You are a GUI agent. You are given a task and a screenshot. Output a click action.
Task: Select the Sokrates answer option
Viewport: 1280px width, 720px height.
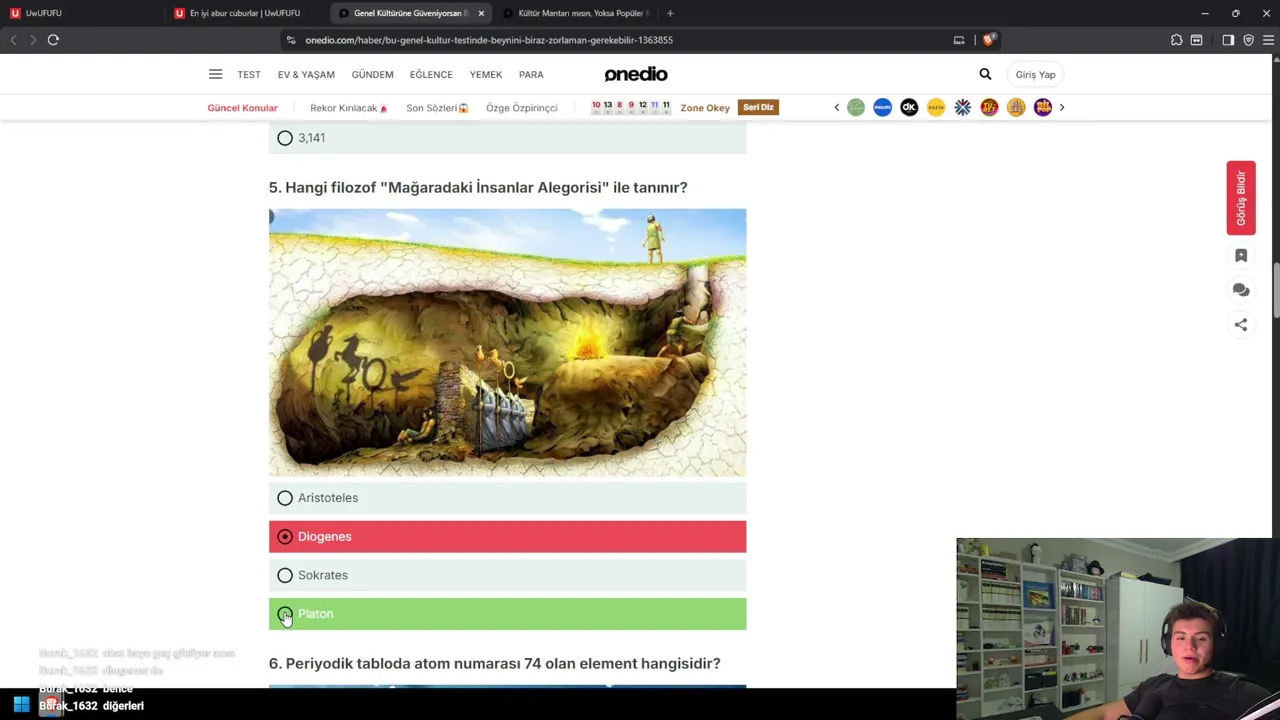coord(507,575)
